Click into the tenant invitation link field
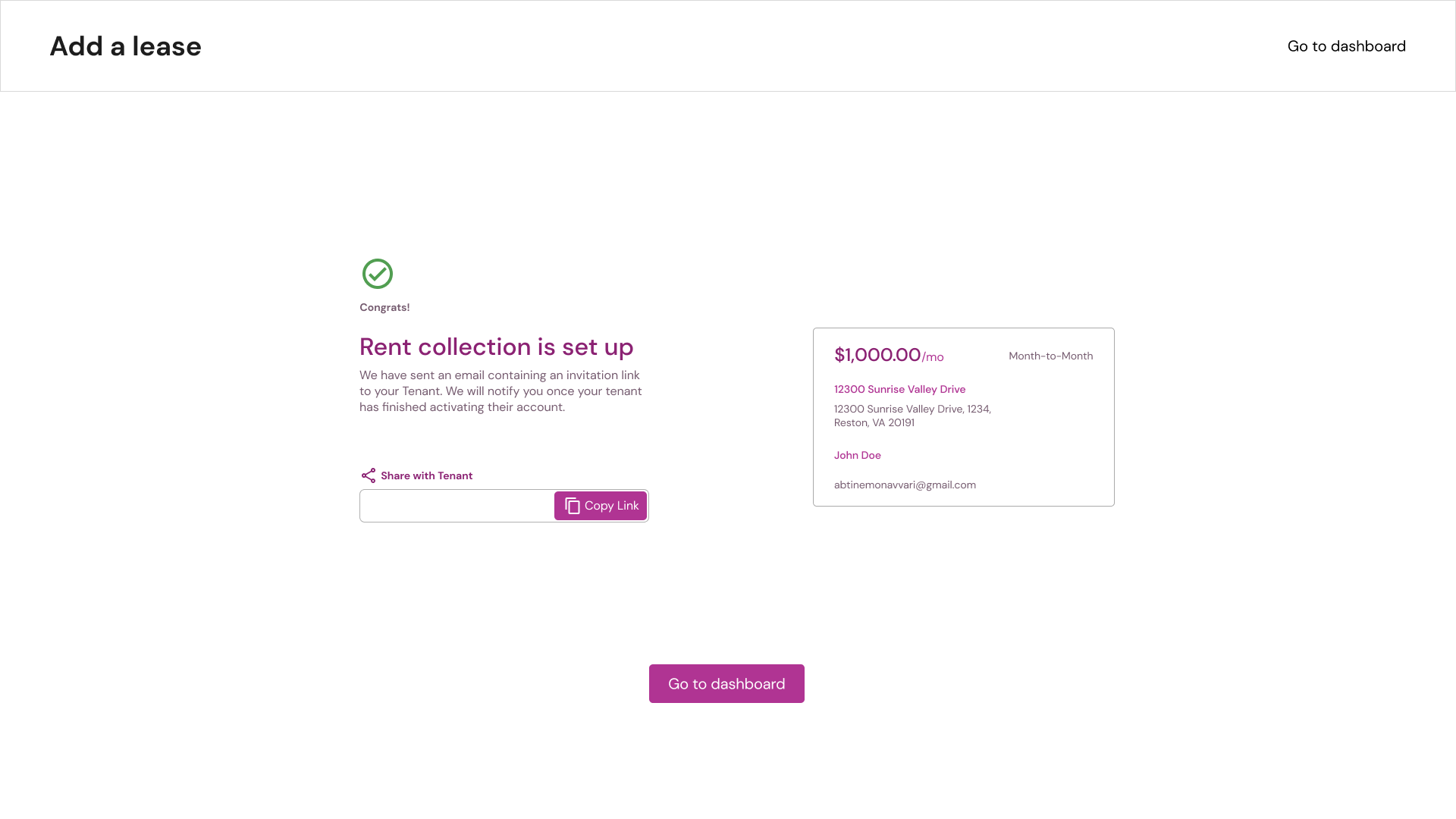The image size is (1456, 819). click(457, 506)
